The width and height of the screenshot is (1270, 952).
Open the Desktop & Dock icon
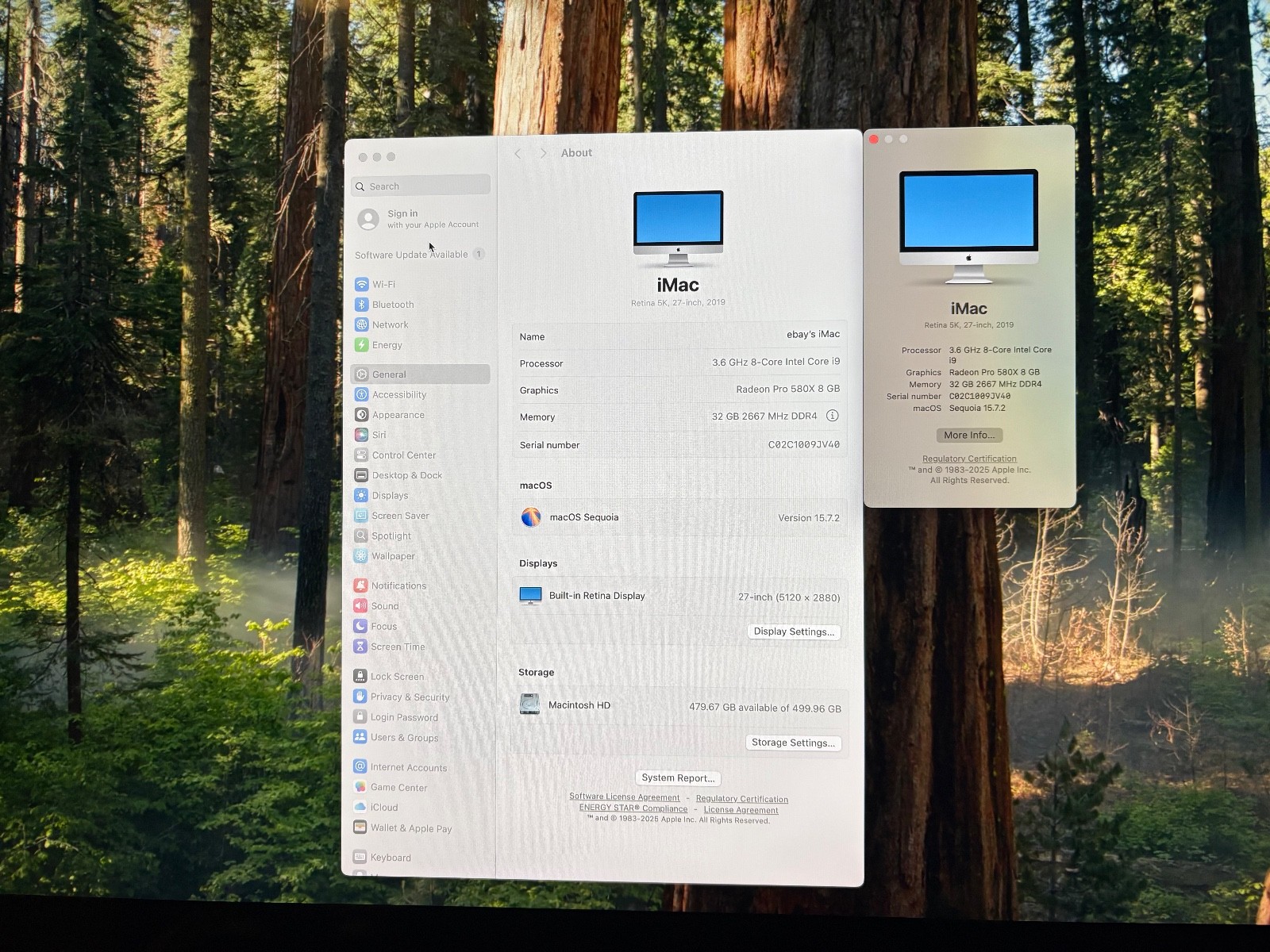[x=361, y=475]
